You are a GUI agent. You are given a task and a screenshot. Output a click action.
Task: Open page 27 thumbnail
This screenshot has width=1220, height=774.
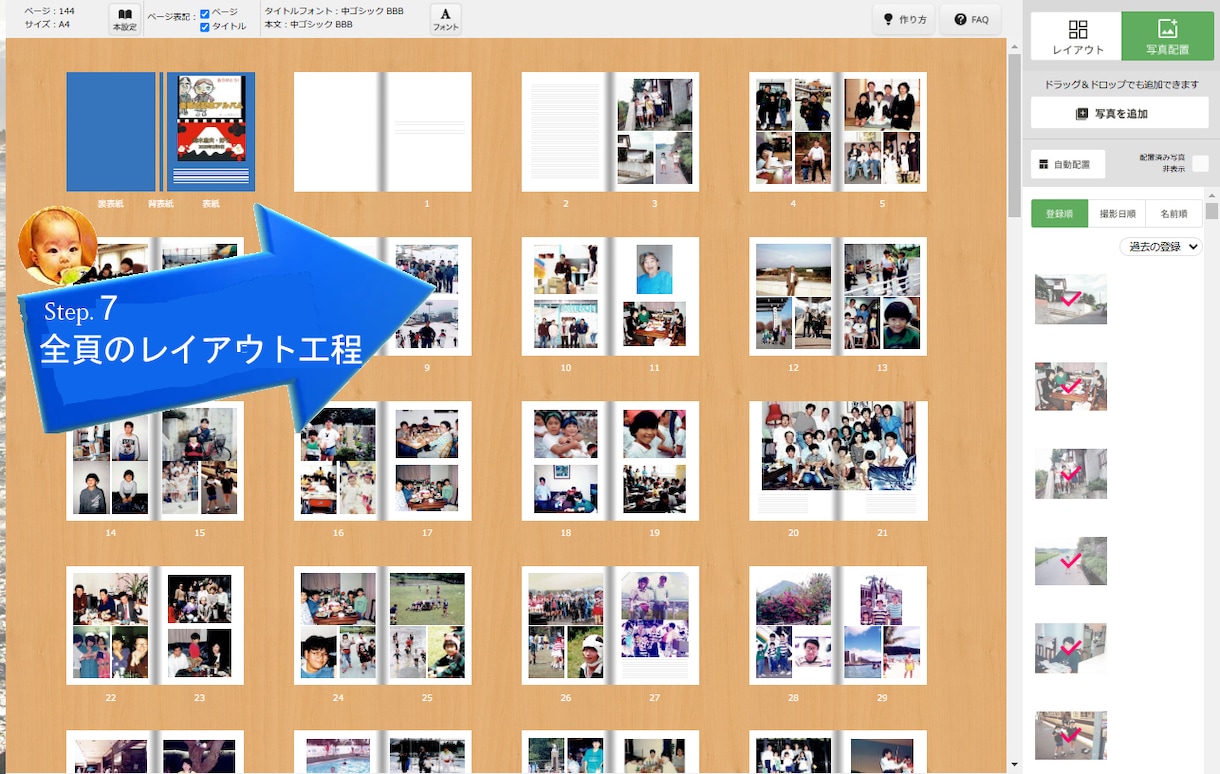(x=654, y=625)
